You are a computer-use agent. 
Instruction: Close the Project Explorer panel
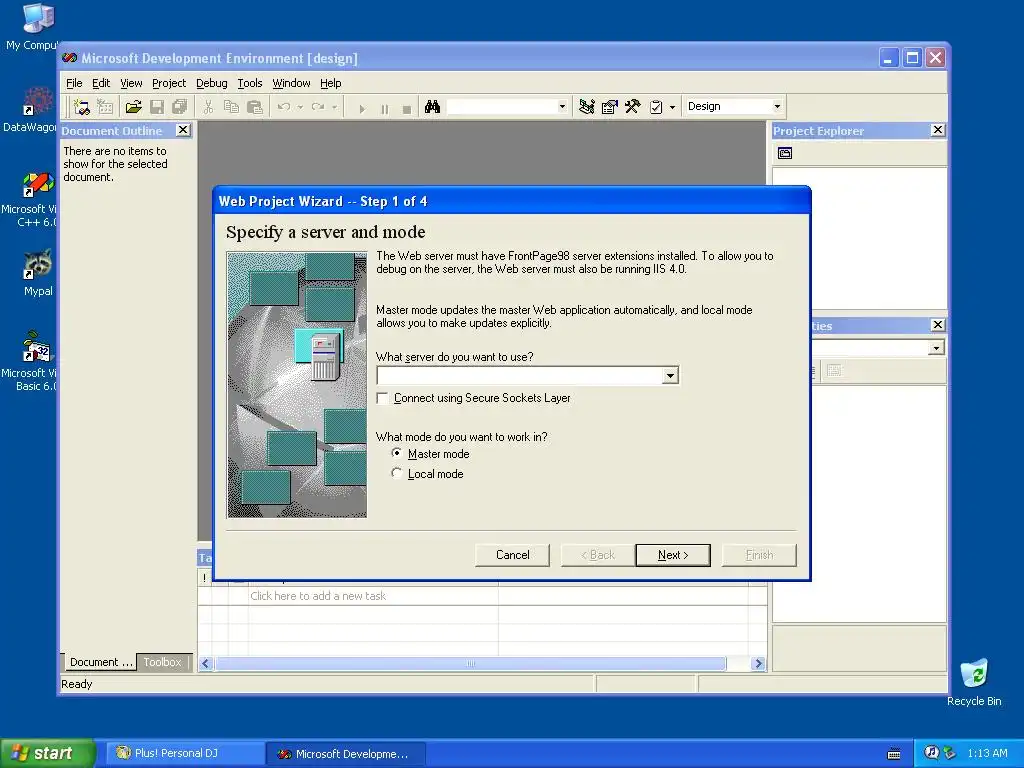click(938, 130)
